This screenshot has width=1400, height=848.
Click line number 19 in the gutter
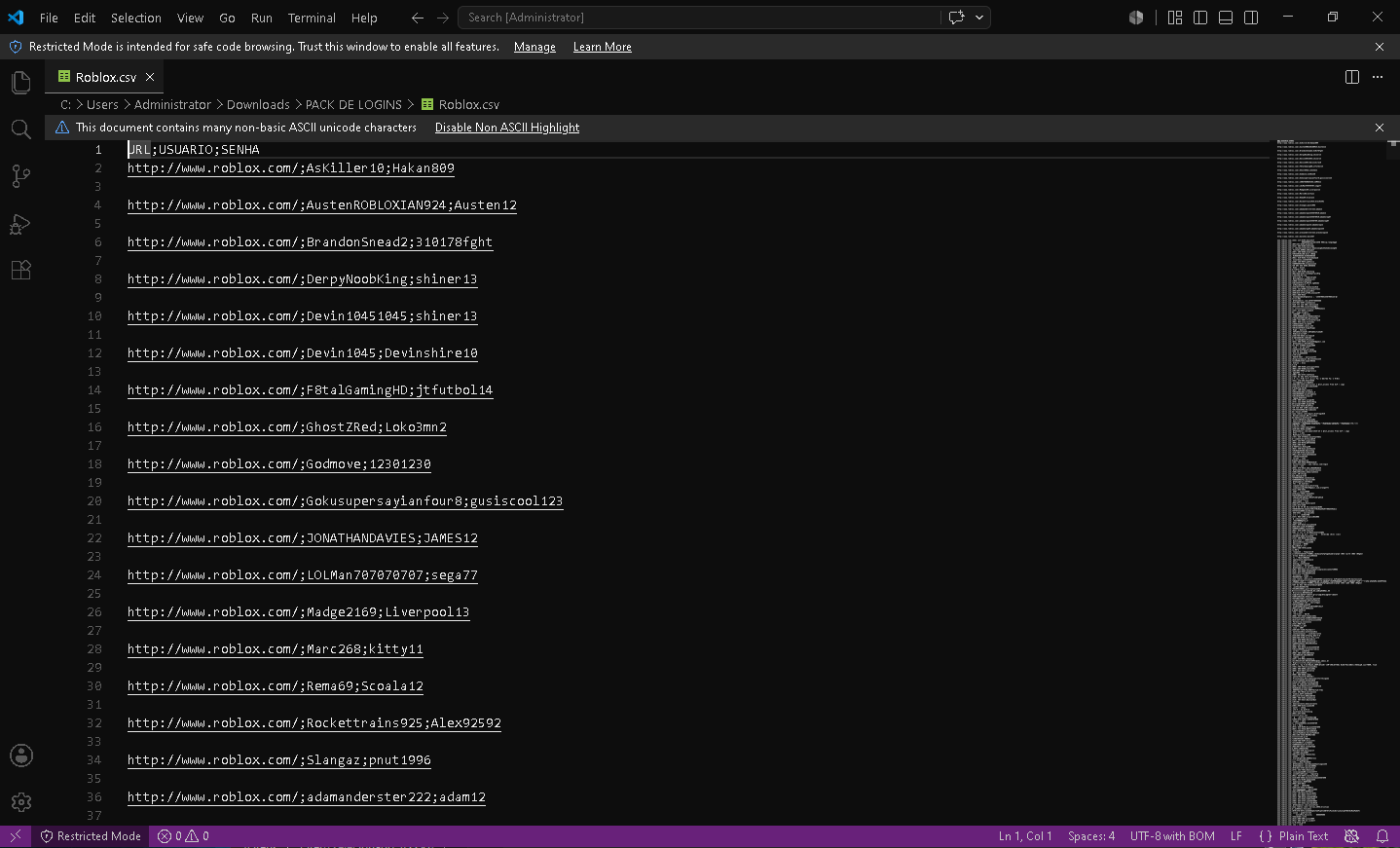click(x=94, y=483)
